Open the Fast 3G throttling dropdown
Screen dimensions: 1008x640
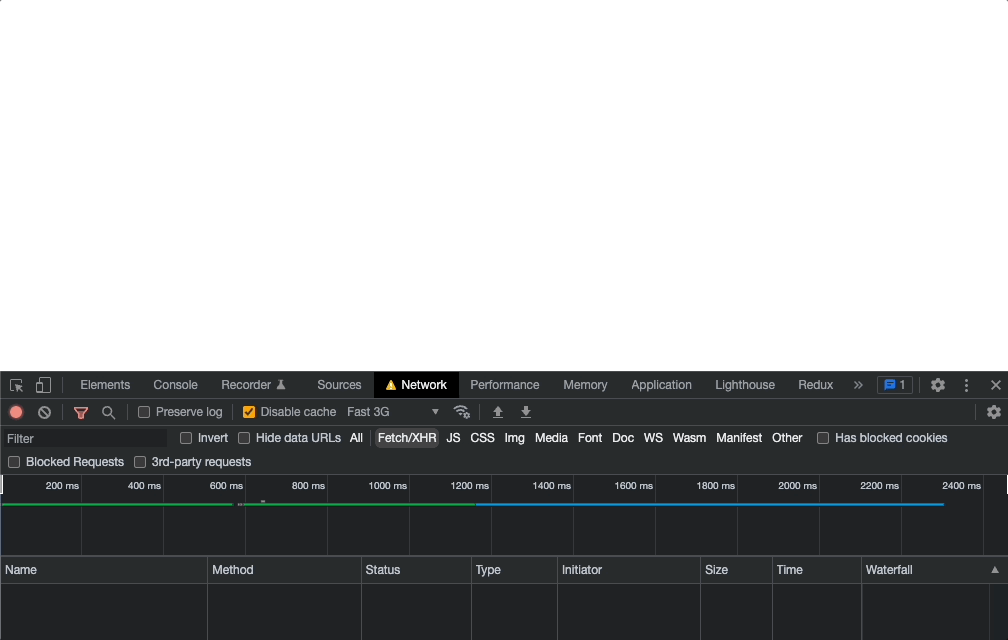(x=393, y=412)
